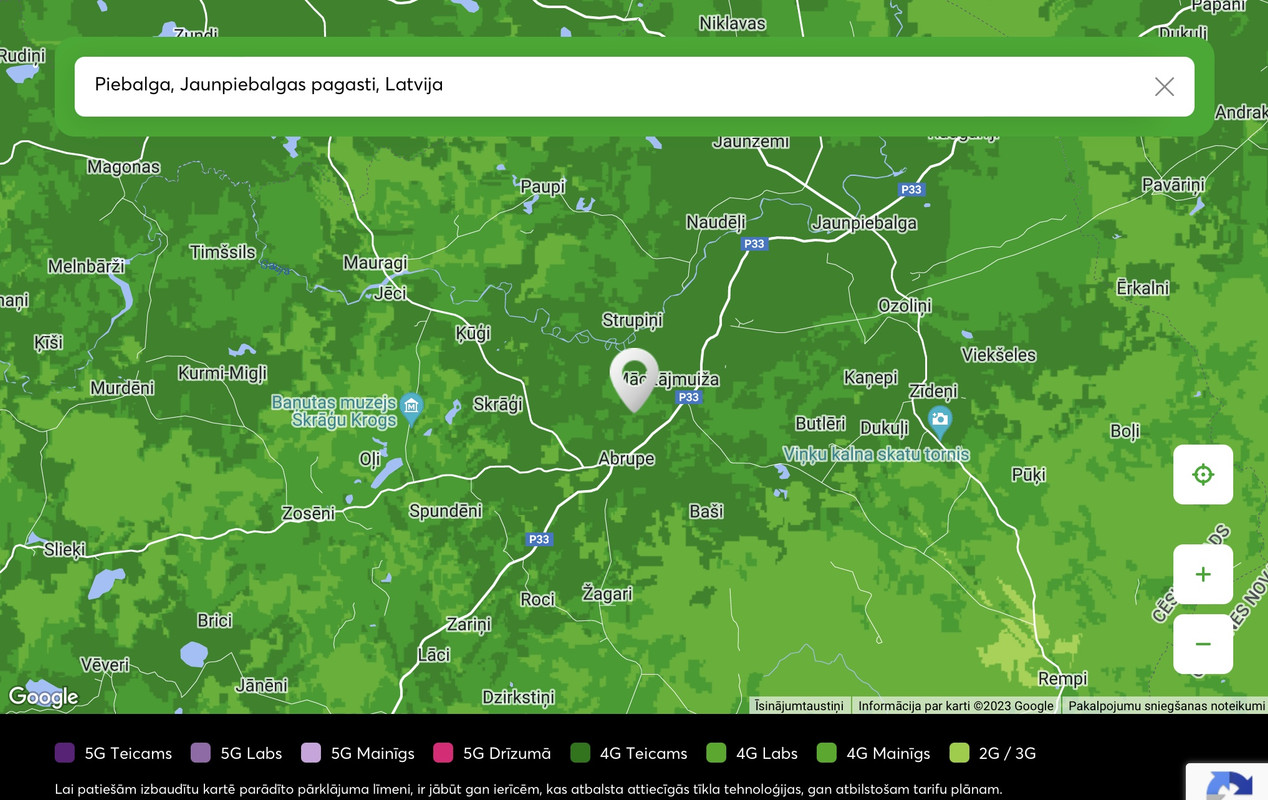Open Baņutas muzejs Skrāgu Krogs museum icon
1268x800 pixels.
click(x=411, y=406)
